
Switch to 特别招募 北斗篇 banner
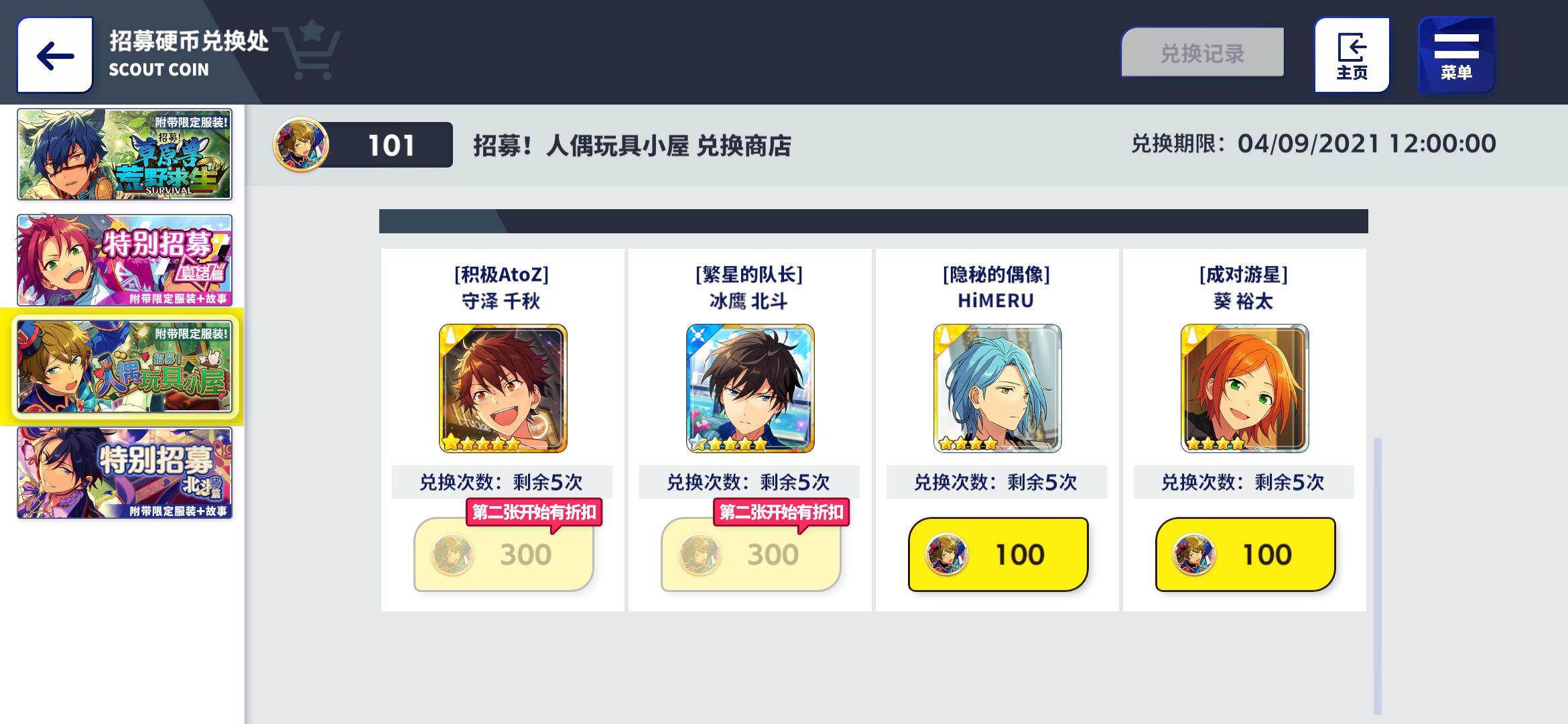pos(125,473)
